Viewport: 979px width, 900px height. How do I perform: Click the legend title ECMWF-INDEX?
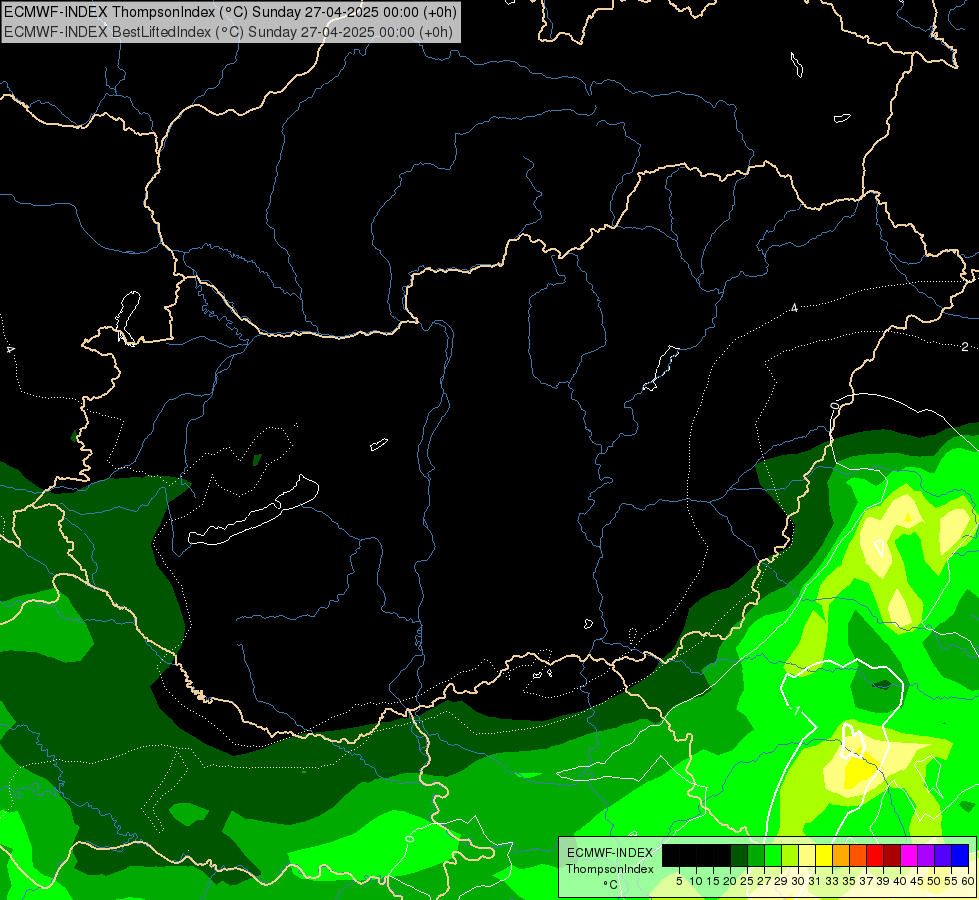[610, 853]
